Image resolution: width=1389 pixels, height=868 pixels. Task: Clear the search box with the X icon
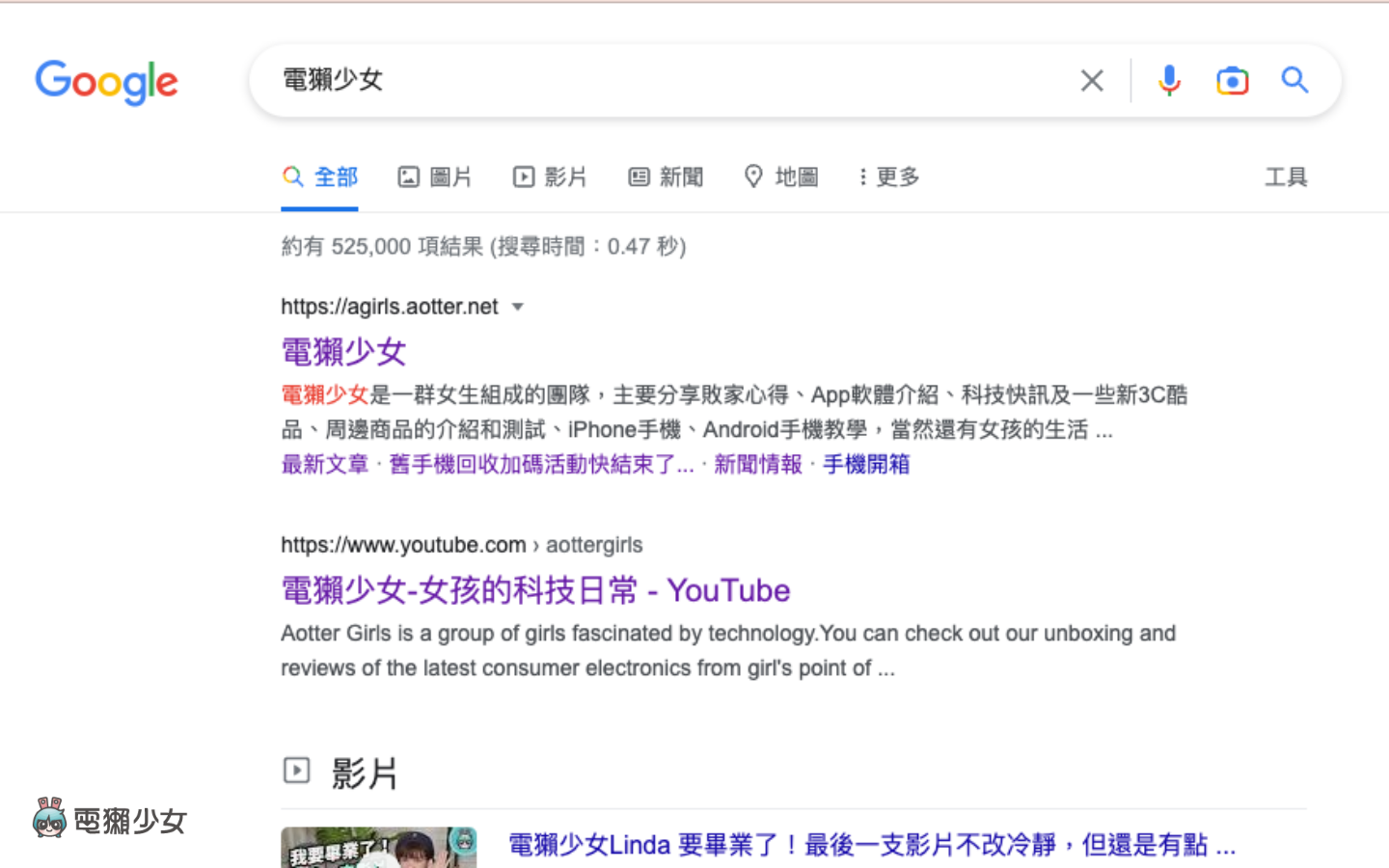coord(1092,80)
